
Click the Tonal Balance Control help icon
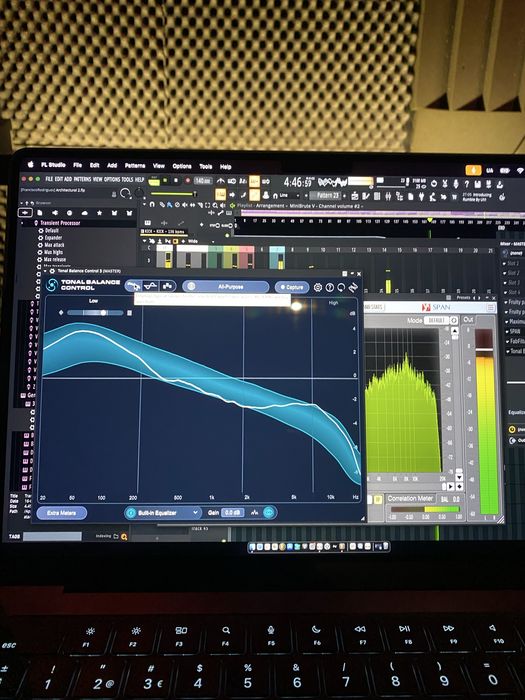click(329, 288)
